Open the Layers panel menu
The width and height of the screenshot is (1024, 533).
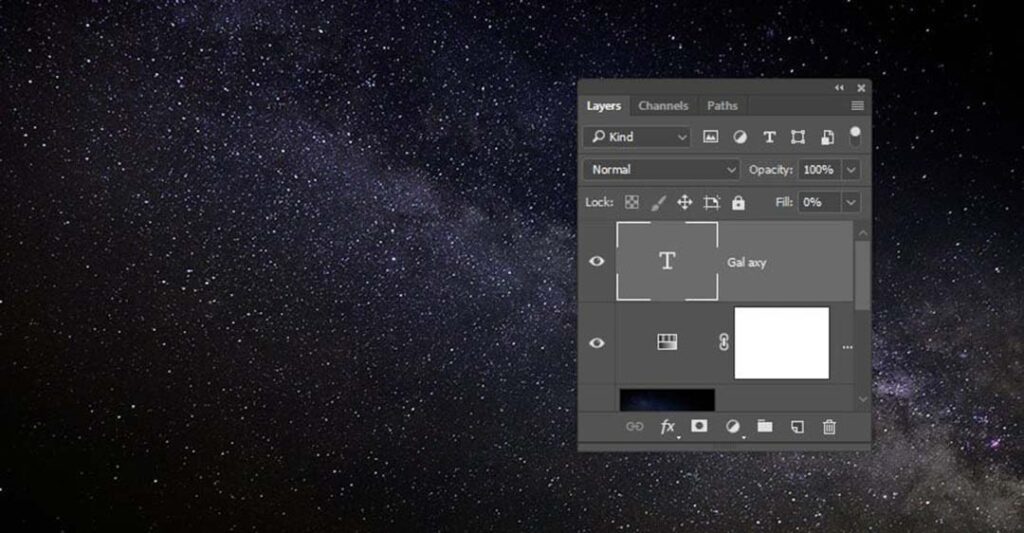pos(857,106)
